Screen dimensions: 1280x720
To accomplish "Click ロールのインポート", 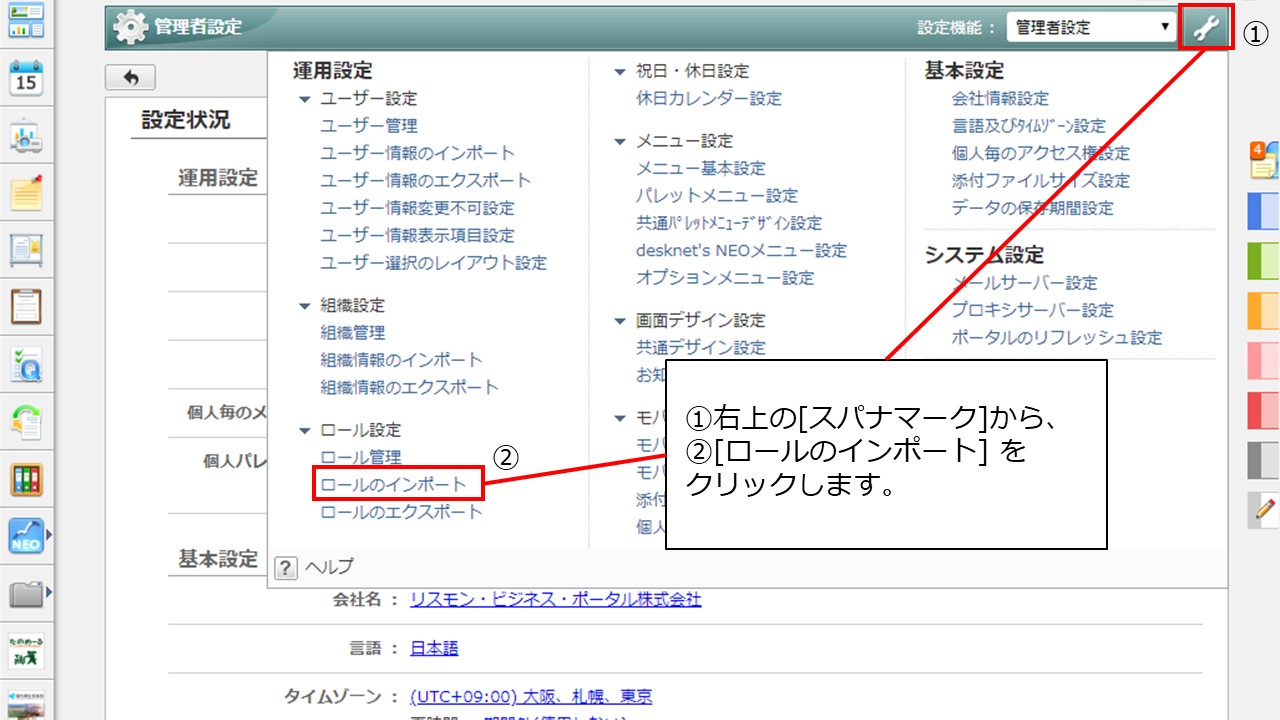I will tap(393, 485).
